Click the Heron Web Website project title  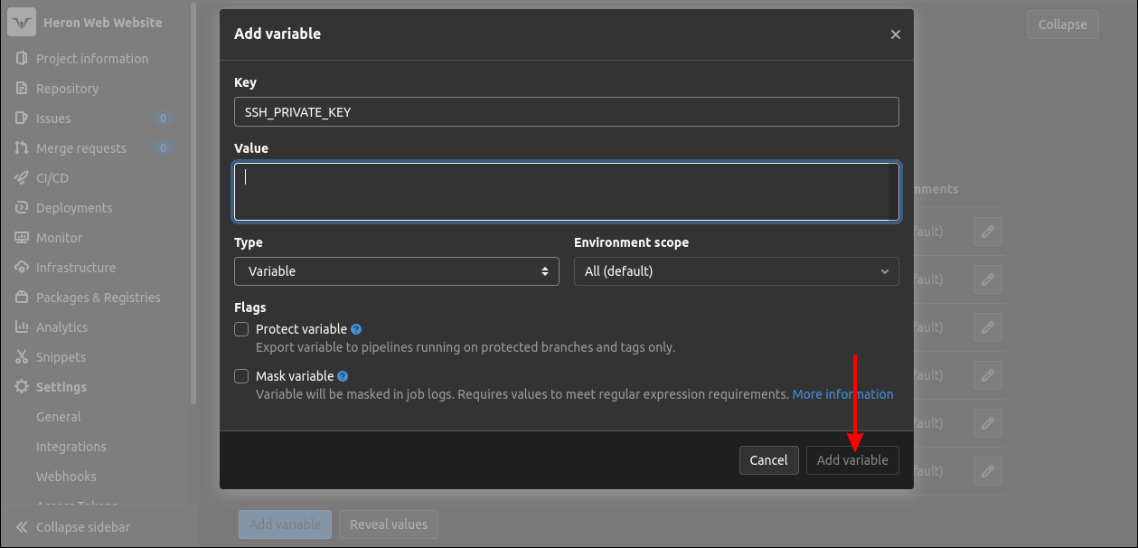[102, 23]
